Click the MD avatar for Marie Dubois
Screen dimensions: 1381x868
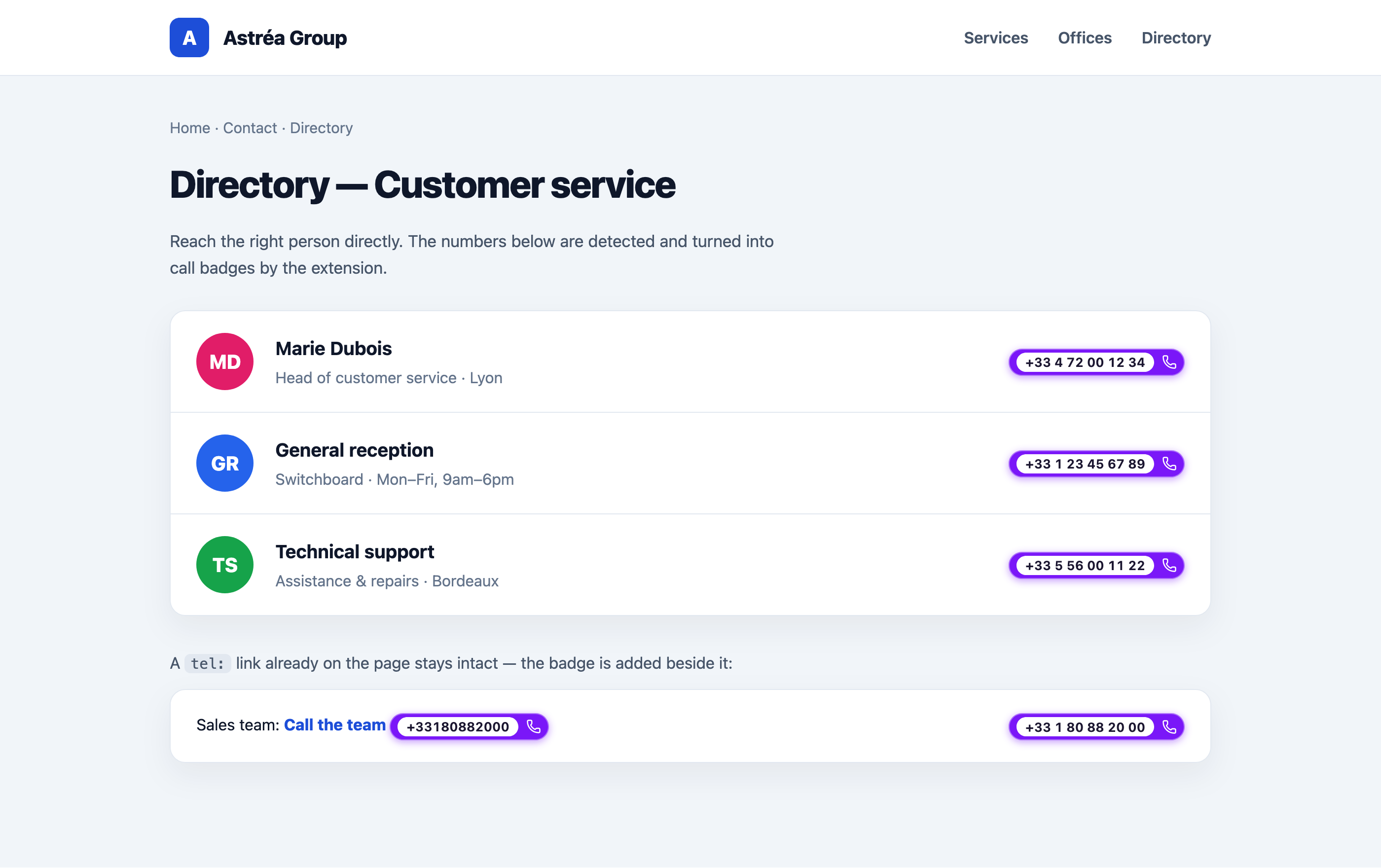pos(225,362)
